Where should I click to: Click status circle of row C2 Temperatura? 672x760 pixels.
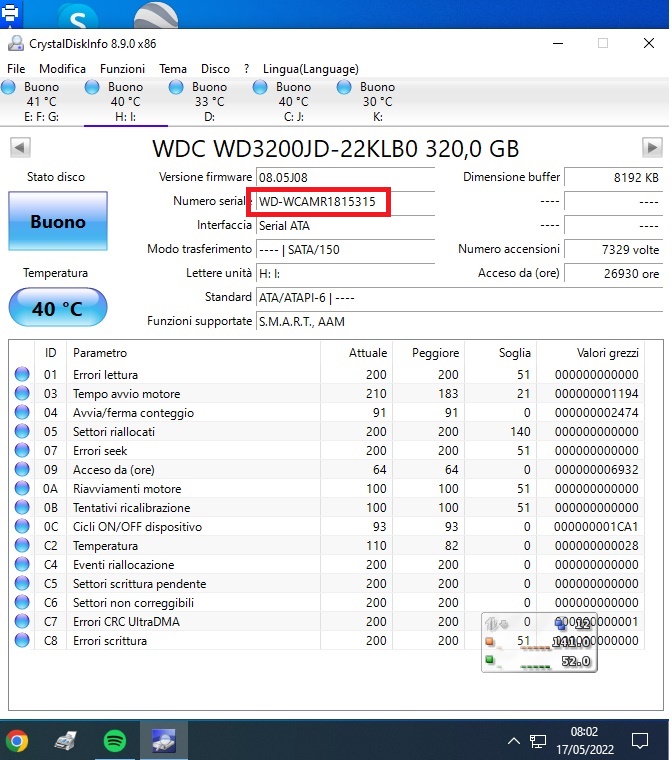click(22, 545)
